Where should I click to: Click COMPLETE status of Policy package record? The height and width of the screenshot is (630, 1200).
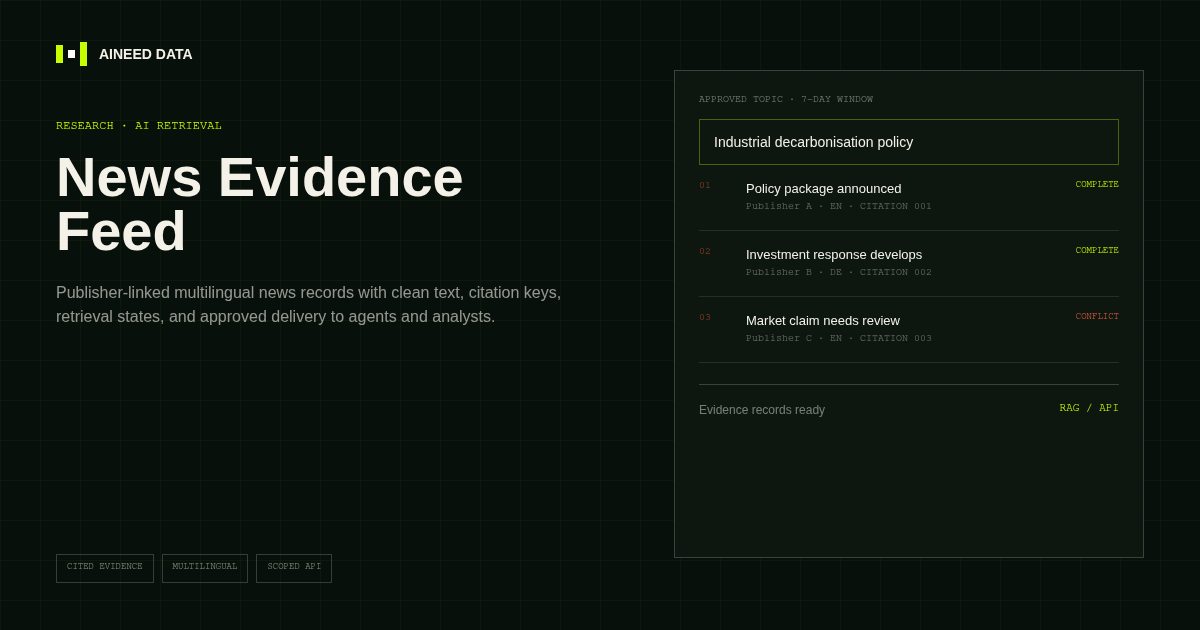coord(1097,185)
